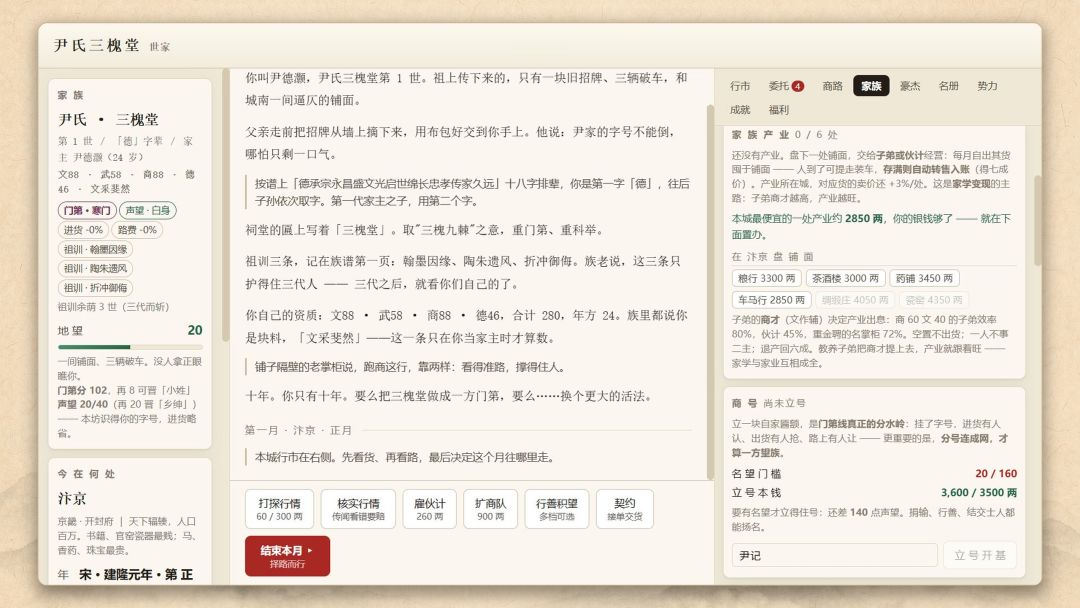Click the greyed 瓷窑 4350 两 option

click(933, 300)
